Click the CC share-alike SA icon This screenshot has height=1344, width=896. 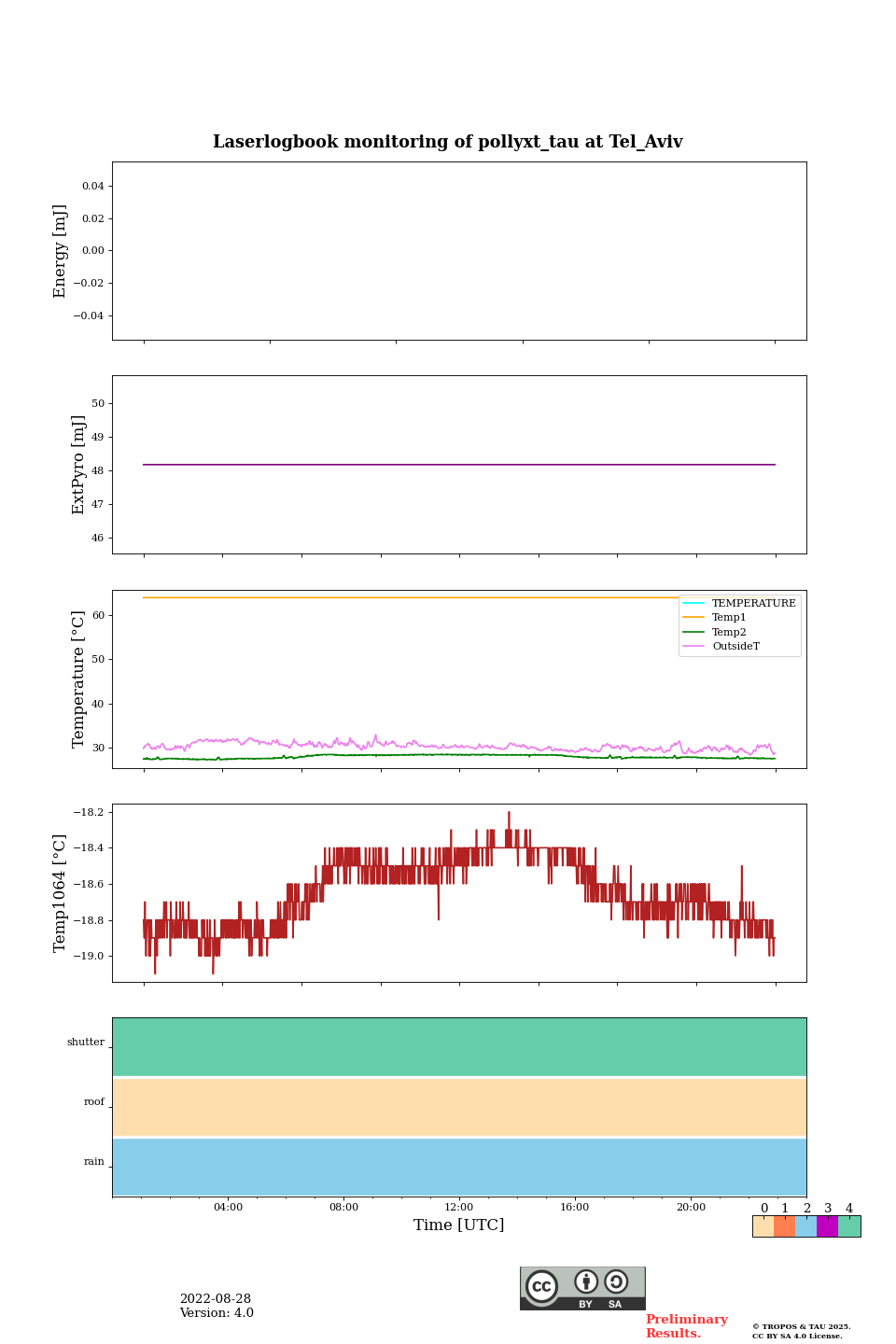click(616, 1281)
